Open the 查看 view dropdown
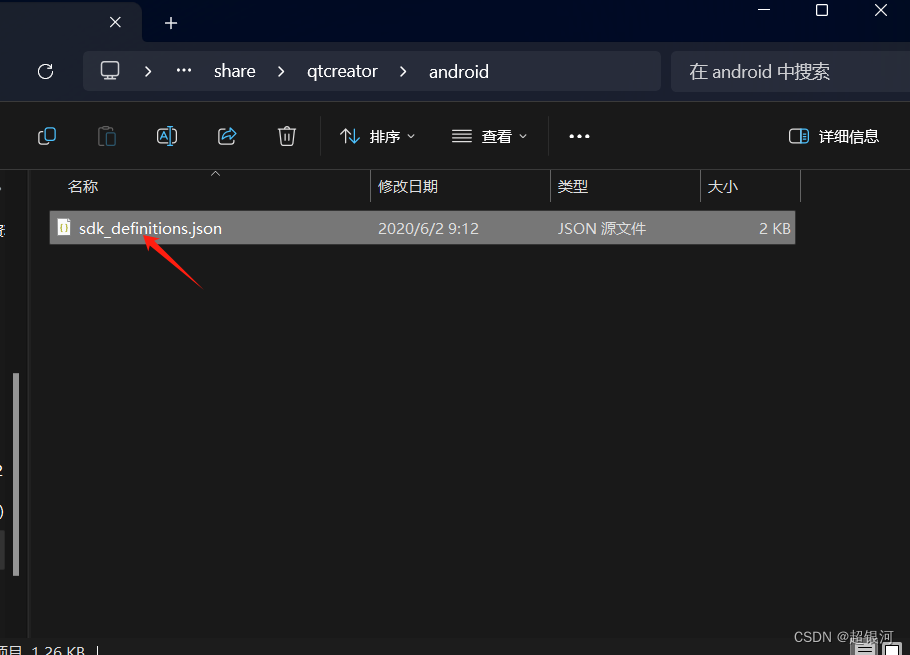The height and width of the screenshot is (655, 910). [489, 136]
